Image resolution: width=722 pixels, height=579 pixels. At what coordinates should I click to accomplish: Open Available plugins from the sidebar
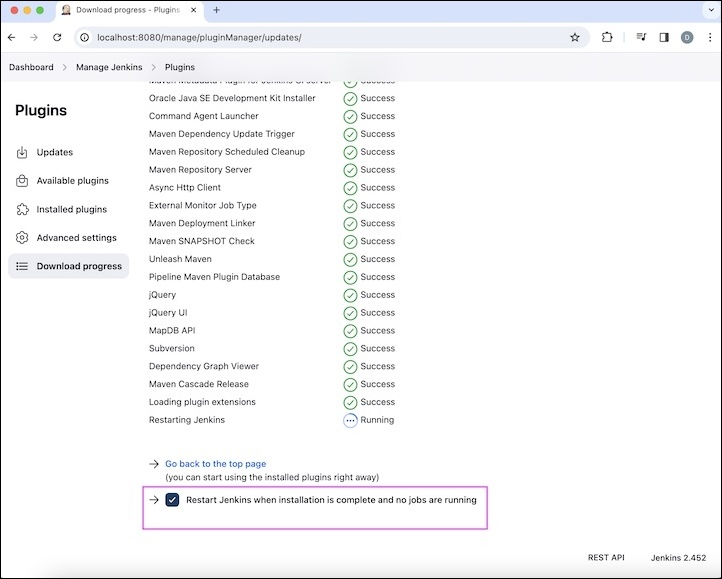(x=72, y=181)
